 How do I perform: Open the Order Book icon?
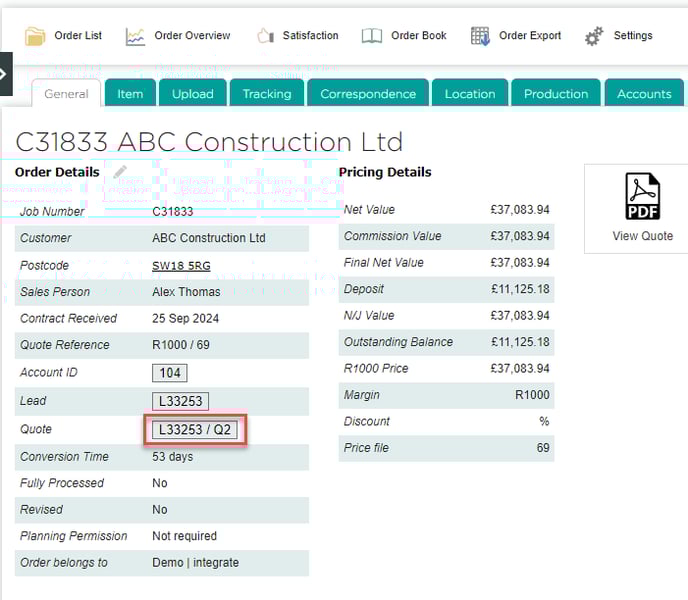tap(372, 36)
